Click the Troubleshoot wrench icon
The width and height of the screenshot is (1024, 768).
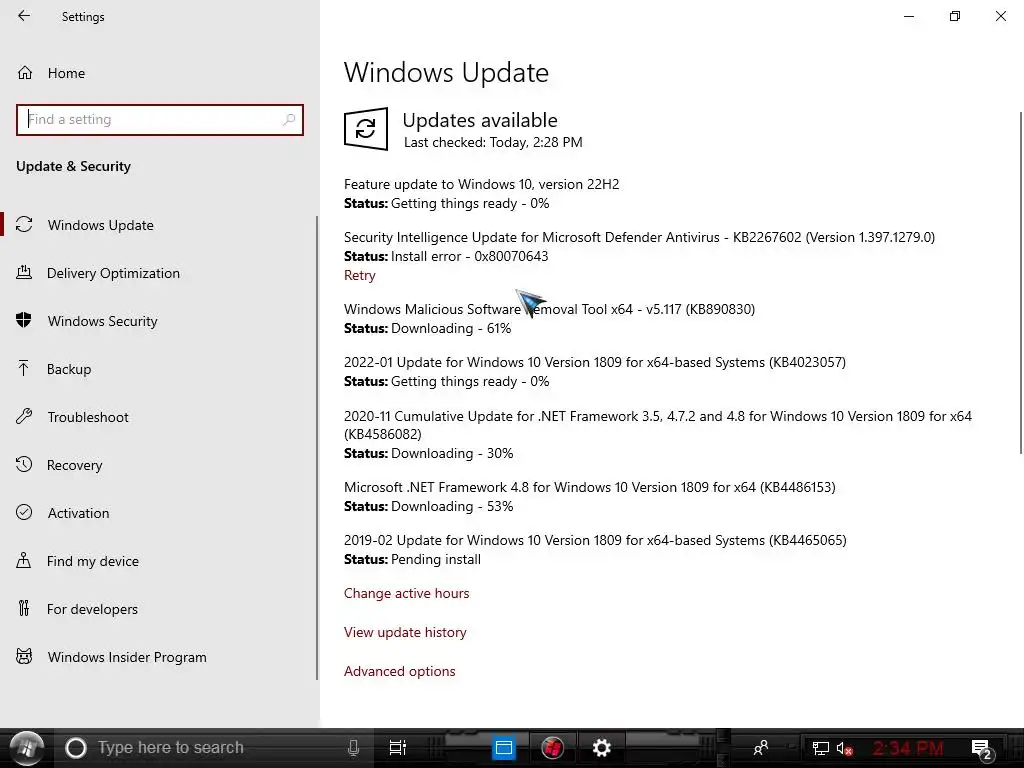coord(24,416)
